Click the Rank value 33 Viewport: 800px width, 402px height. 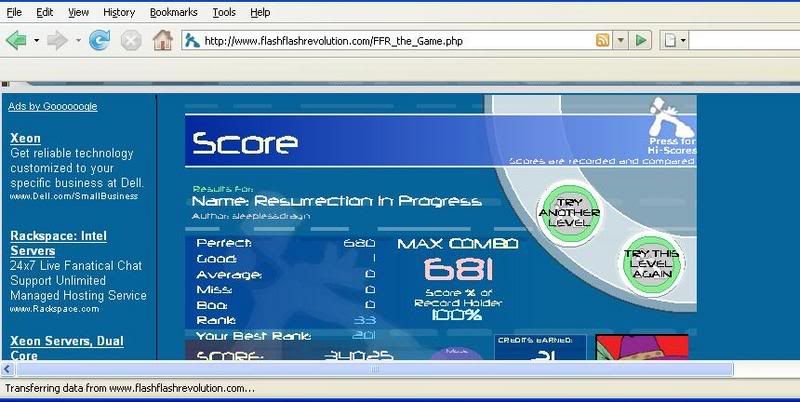point(365,320)
